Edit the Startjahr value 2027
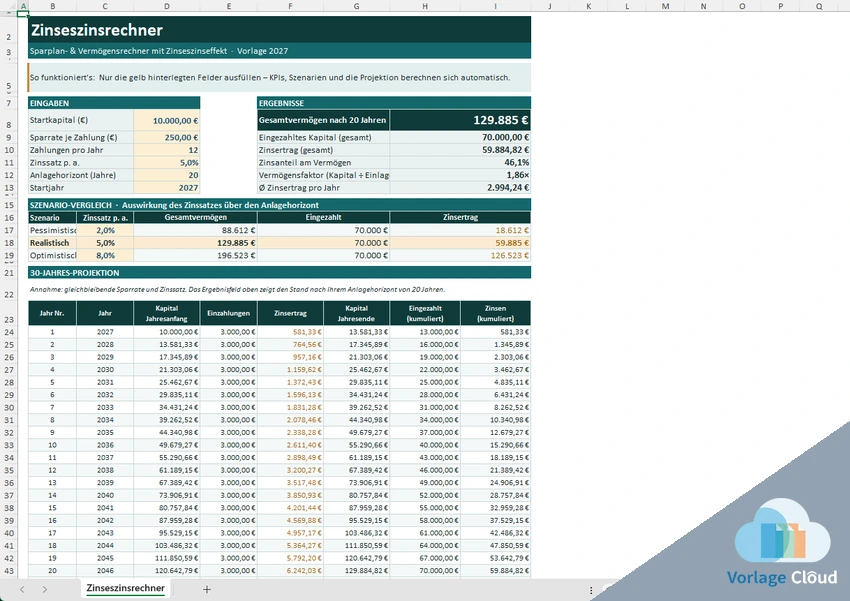The width and height of the screenshot is (850, 601). [166, 188]
